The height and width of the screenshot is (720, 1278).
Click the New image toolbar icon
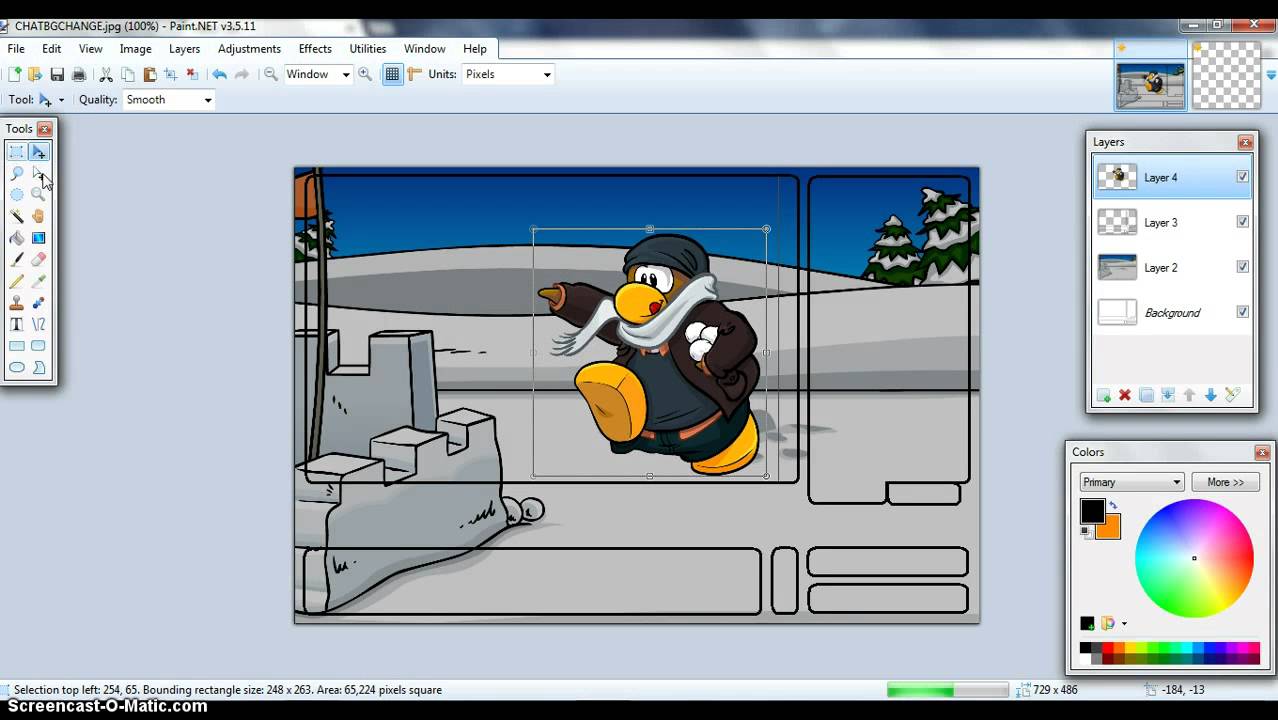pyautogui.click(x=14, y=74)
